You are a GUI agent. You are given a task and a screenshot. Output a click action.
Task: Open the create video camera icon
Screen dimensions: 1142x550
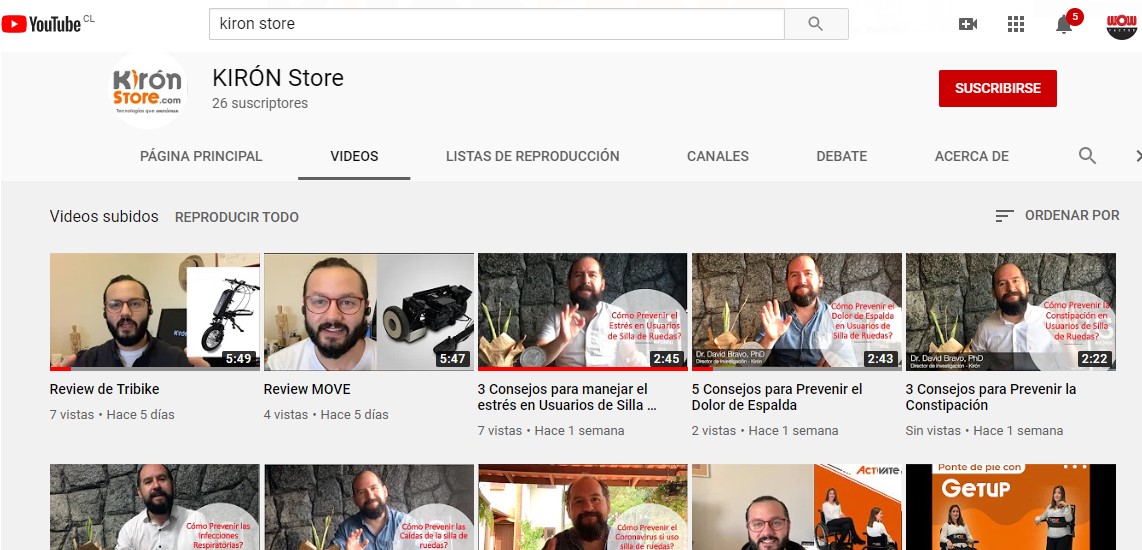click(967, 24)
